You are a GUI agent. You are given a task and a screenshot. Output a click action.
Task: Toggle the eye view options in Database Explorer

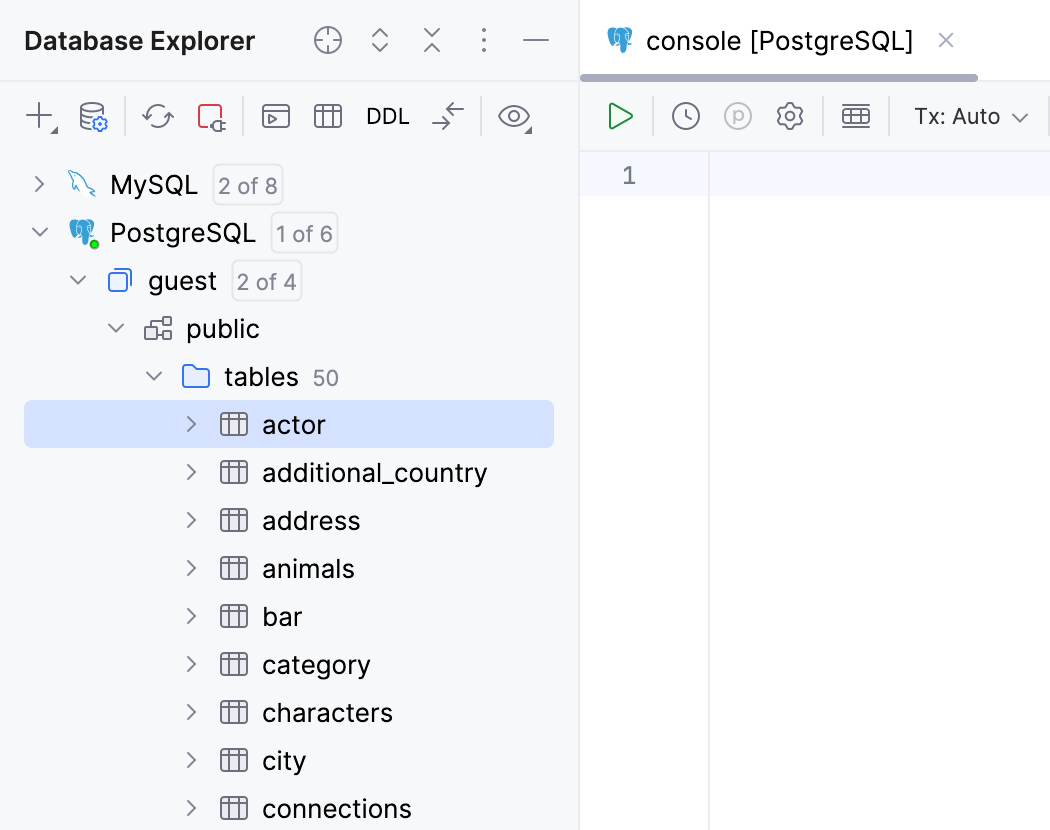(514, 116)
